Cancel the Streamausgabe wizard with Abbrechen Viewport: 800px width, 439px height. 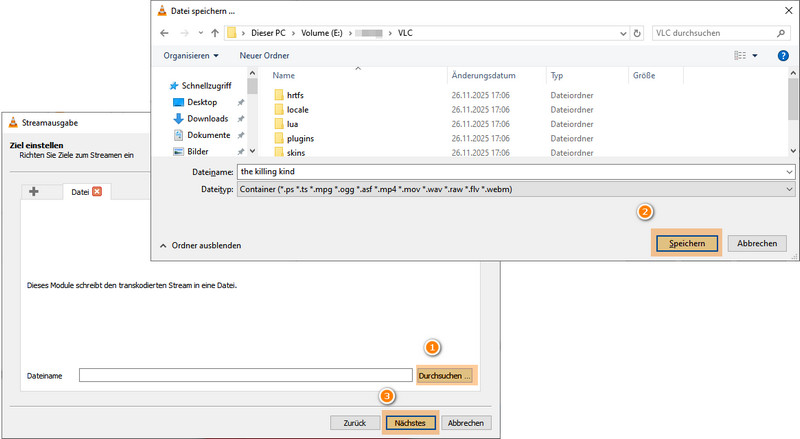pos(465,423)
